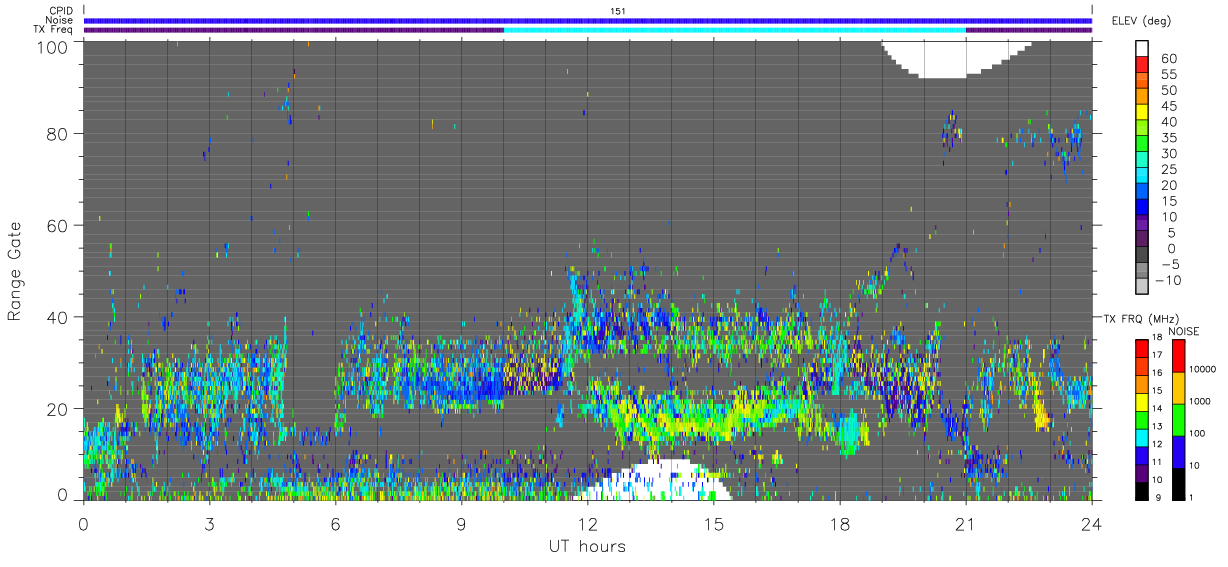
Task: Click UT hours tick label 15
Action: tap(714, 523)
